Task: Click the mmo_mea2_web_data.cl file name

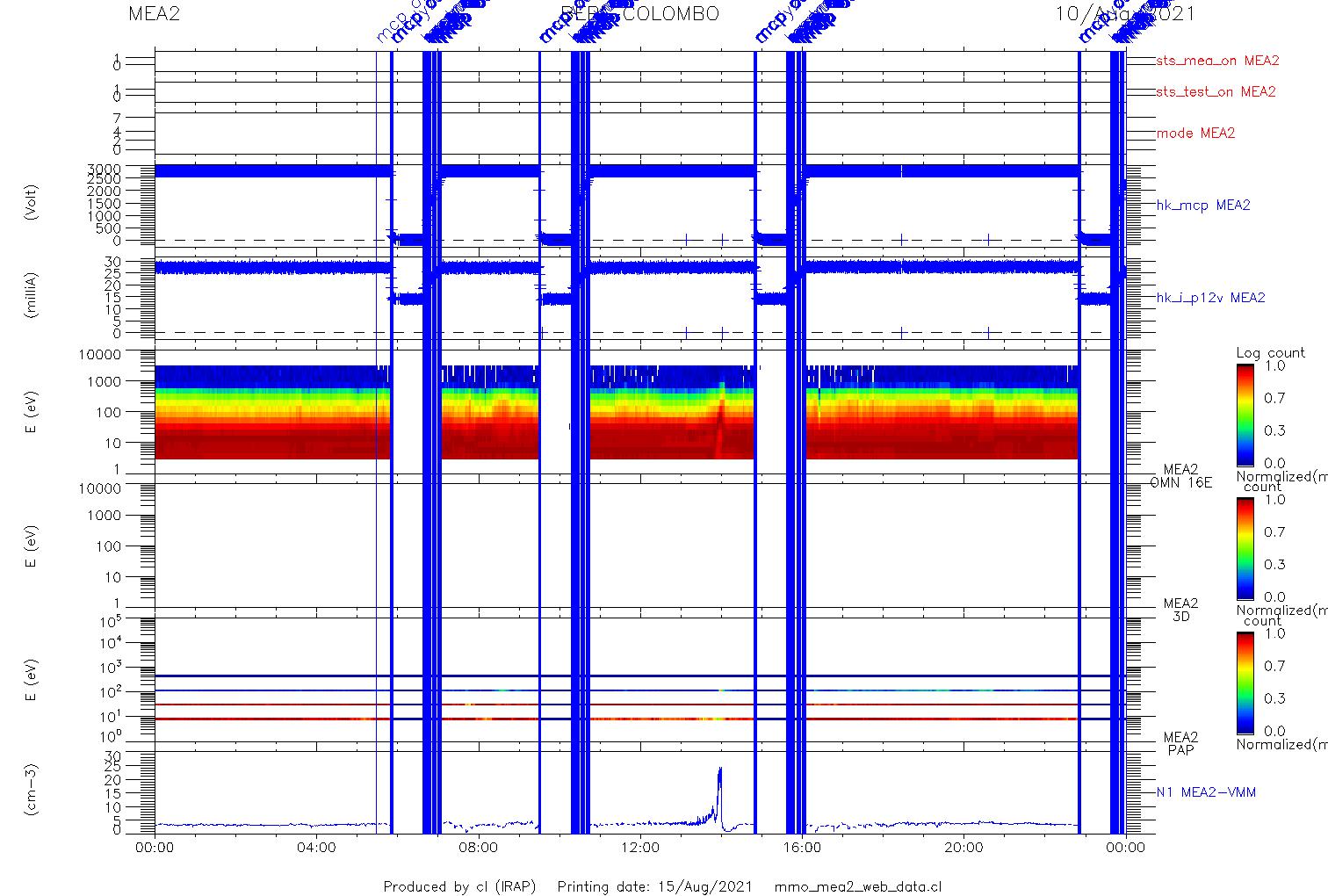Action: click(x=859, y=886)
